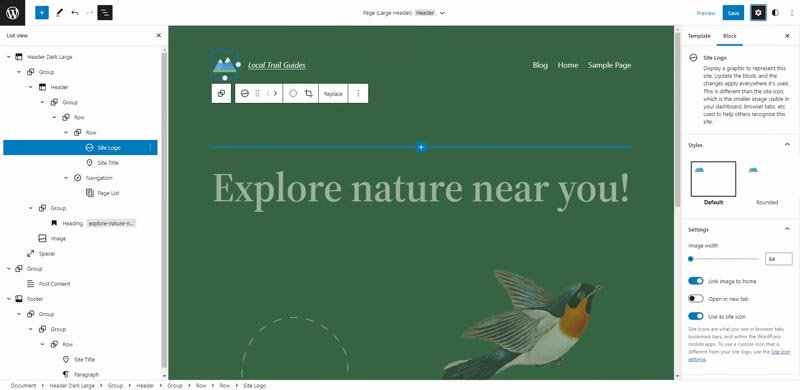
Task: Collapse the Styles panel section
Action: [x=787, y=145]
